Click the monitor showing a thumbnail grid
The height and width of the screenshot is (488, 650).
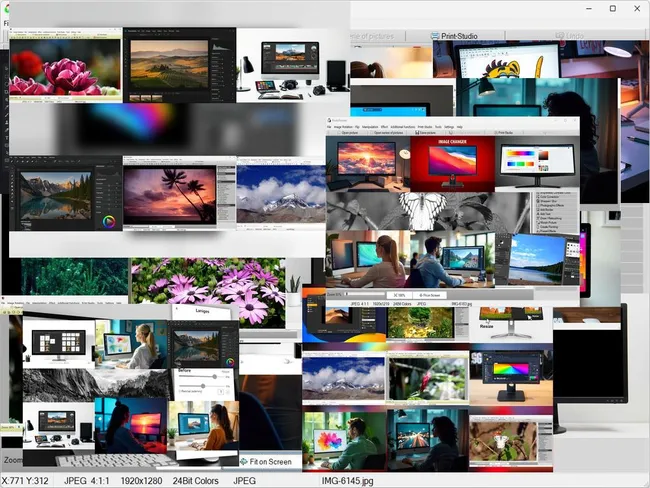point(59,342)
